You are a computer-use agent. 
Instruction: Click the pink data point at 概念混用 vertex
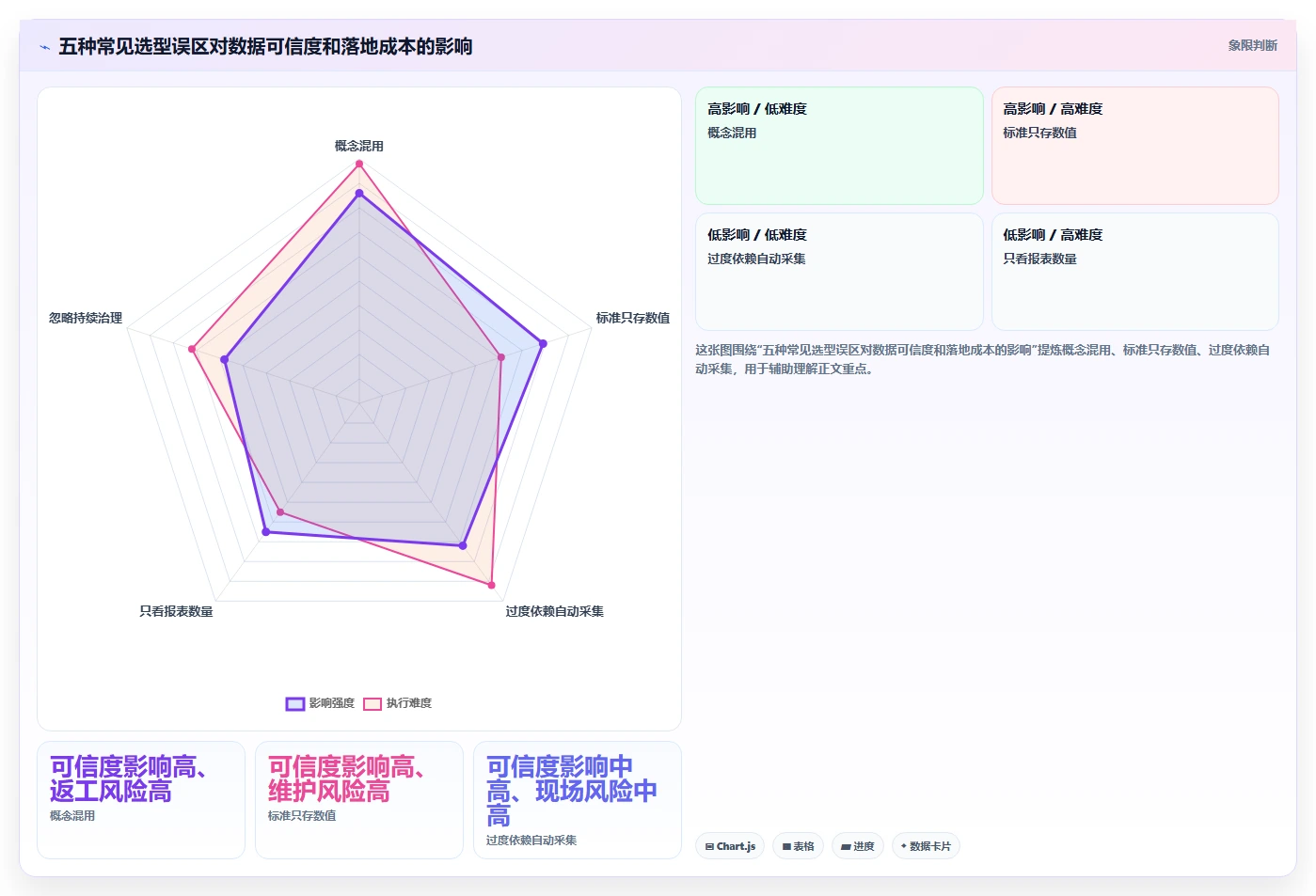tap(358, 164)
